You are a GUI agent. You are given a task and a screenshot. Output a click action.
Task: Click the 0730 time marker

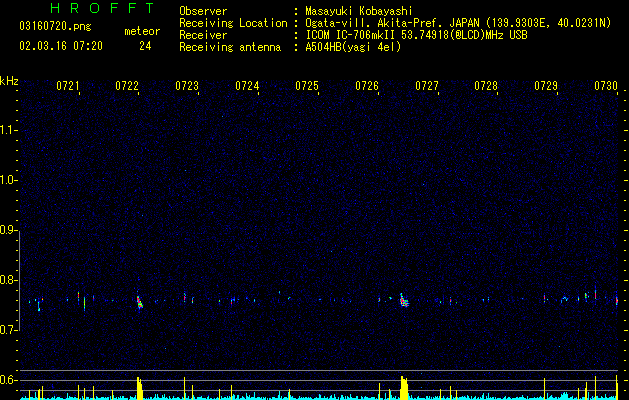point(606,86)
